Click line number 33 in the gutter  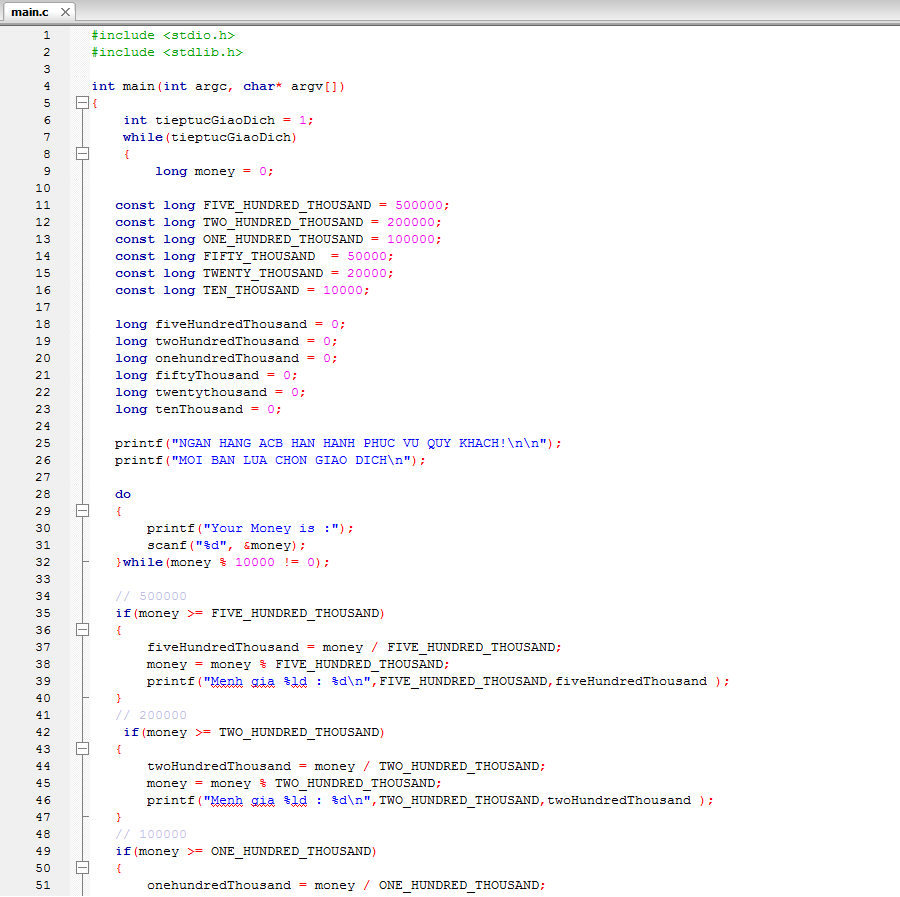[x=43, y=579]
